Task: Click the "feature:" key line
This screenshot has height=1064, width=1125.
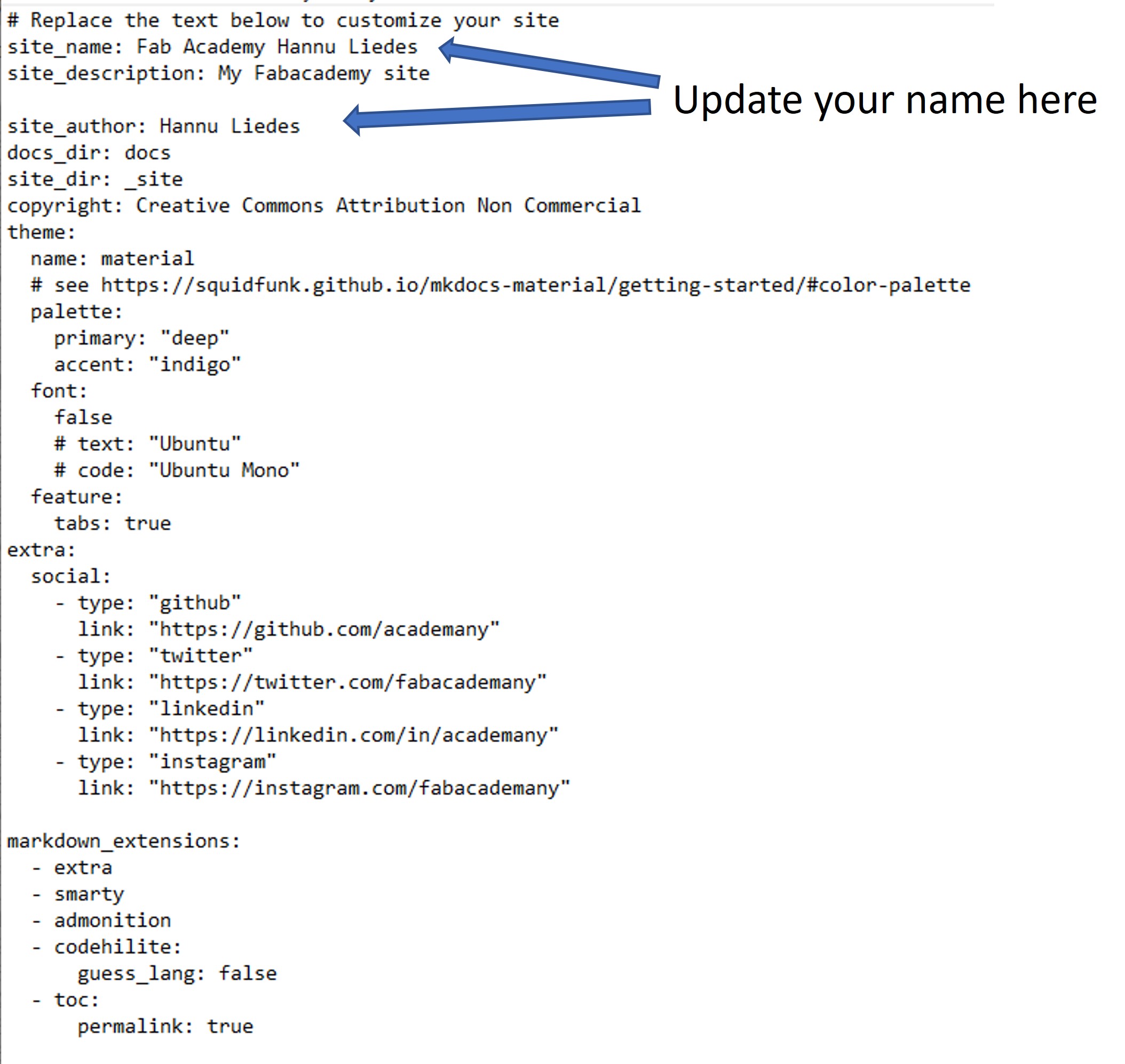Action: coord(76,498)
